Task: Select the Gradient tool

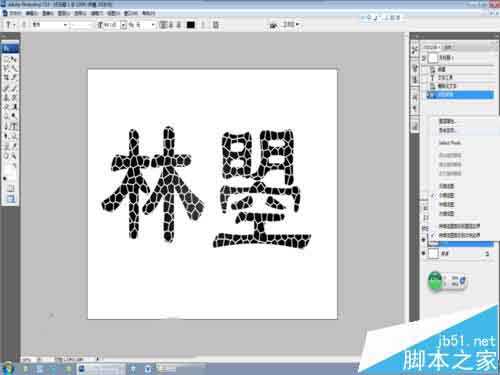Action: (x=14, y=107)
